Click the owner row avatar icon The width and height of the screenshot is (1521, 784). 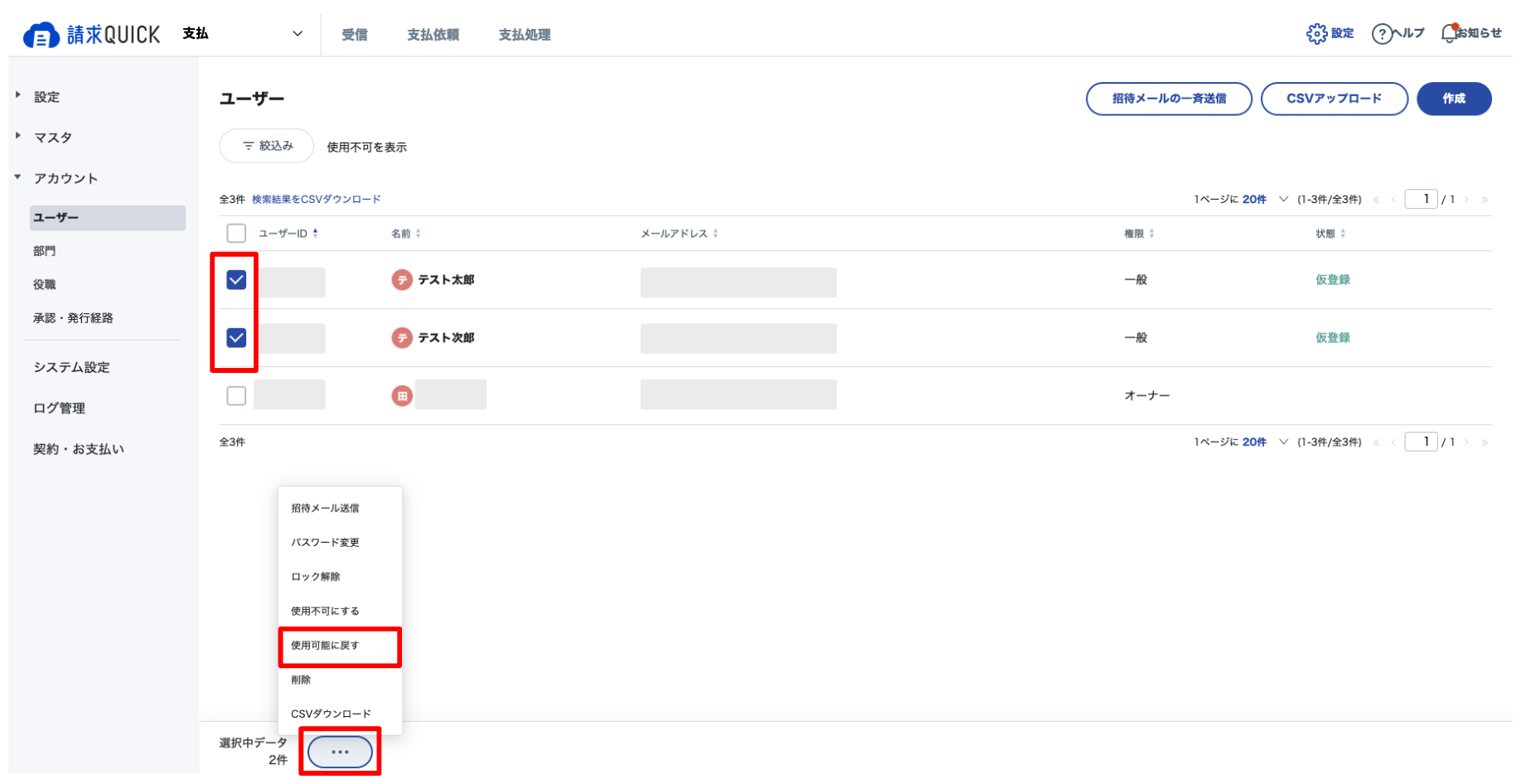[x=402, y=396]
